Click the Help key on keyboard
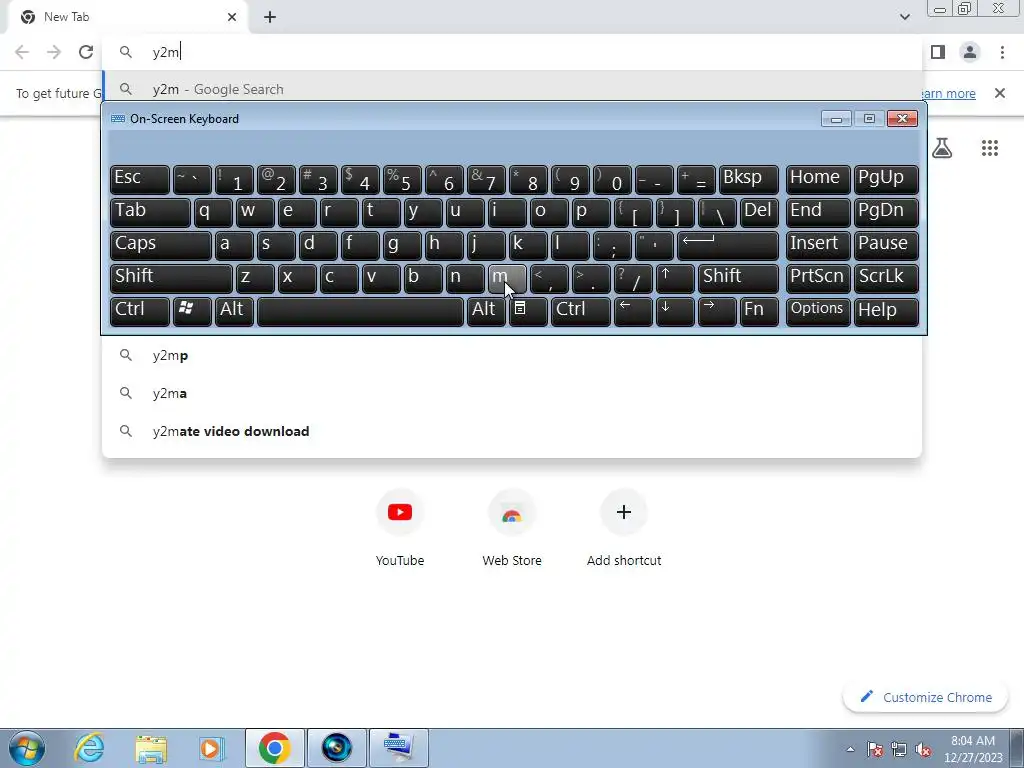Viewport: 1024px width, 768px height. click(x=886, y=312)
